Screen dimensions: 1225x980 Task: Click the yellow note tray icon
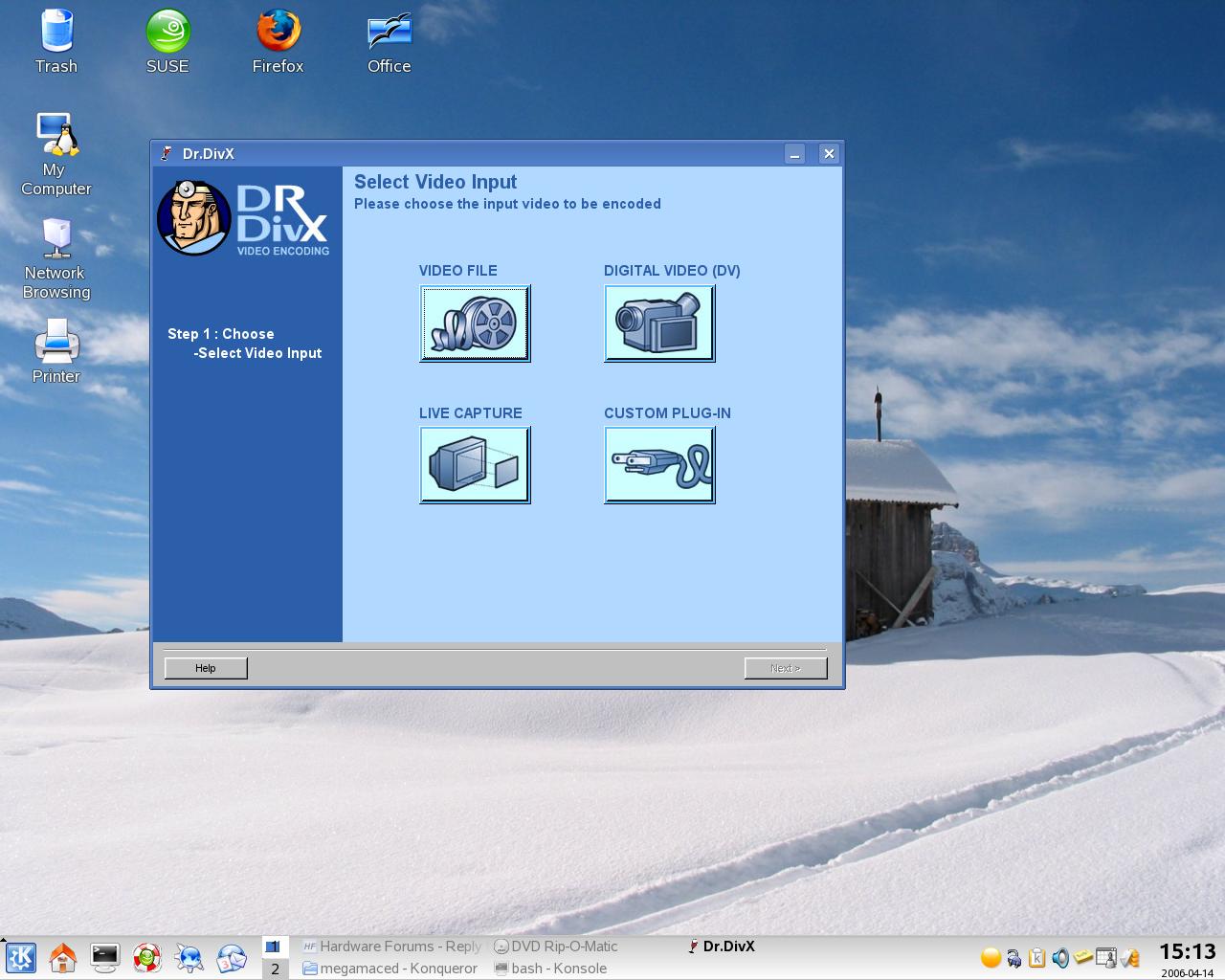(x=1083, y=957)
